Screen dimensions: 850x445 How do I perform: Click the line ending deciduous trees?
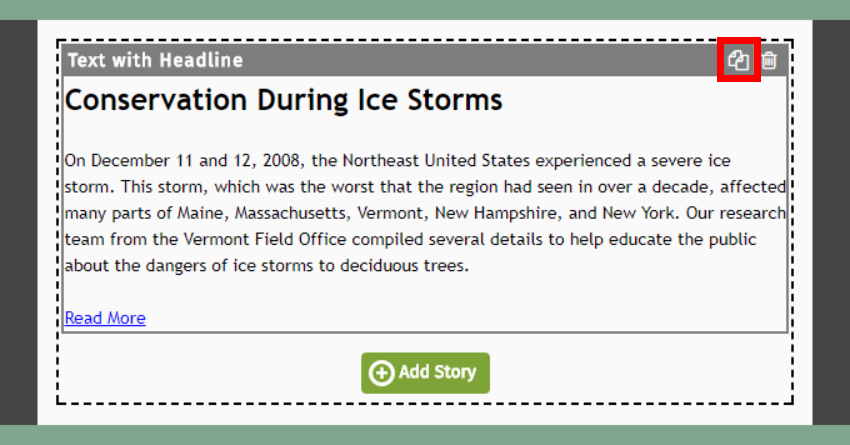(x=267, y=266)
